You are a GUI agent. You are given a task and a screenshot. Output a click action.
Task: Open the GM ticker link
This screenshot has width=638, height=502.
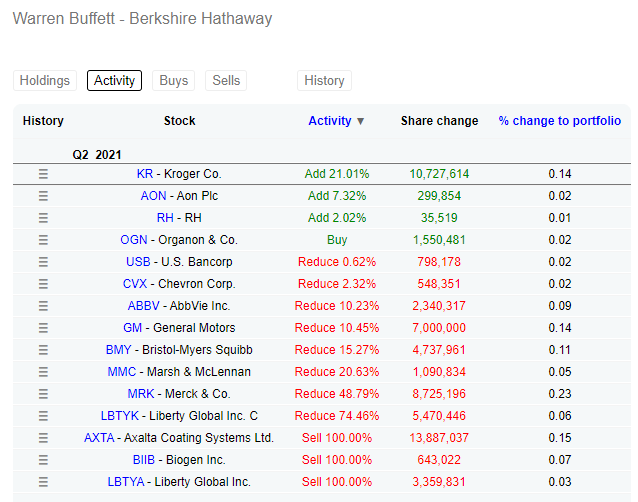pyautogui.click(x=133, y=328)
